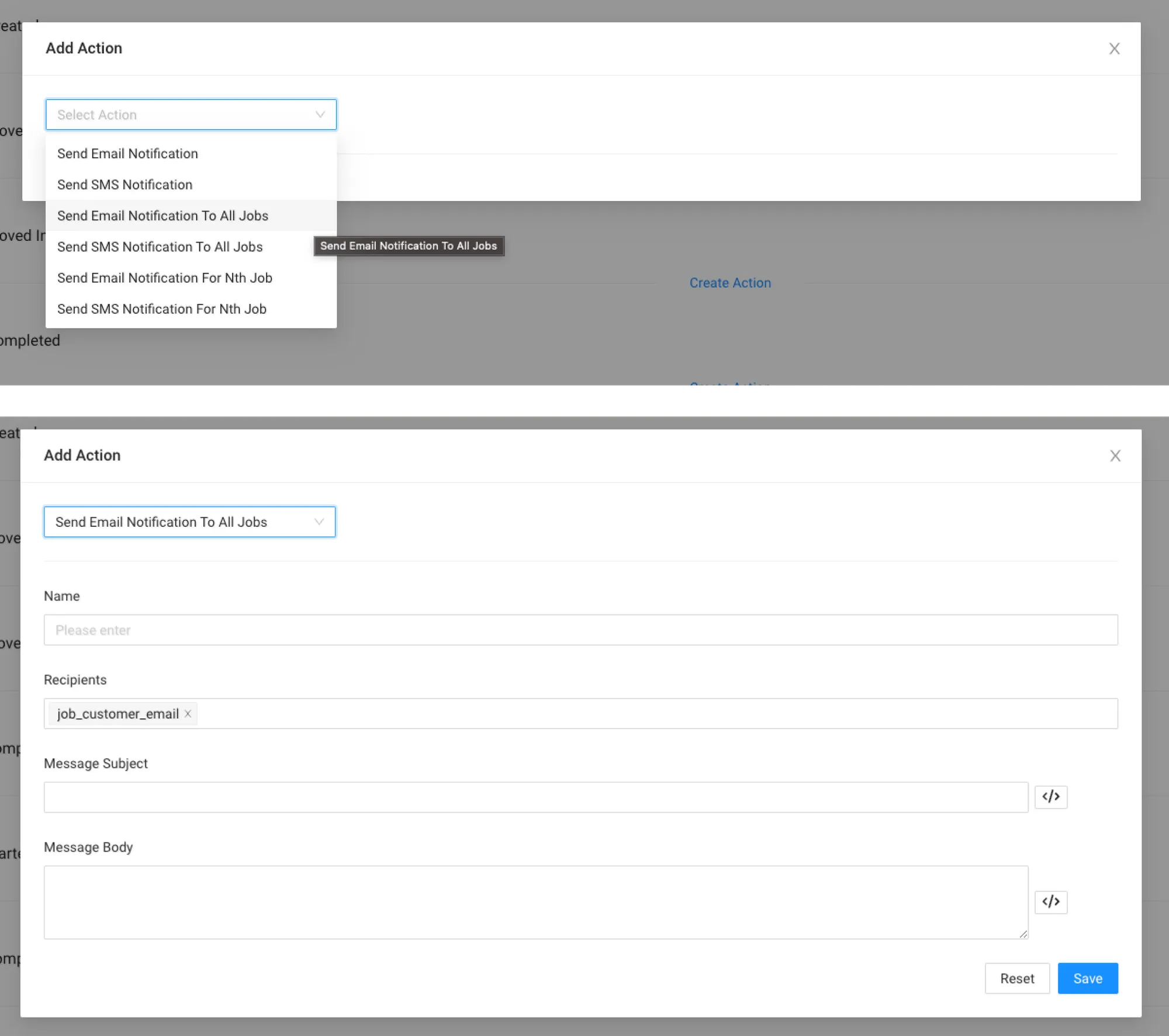The width and height of the screenshot is (1169, 1036).
Task: Click the Create Action link
Action: (730, 283)
